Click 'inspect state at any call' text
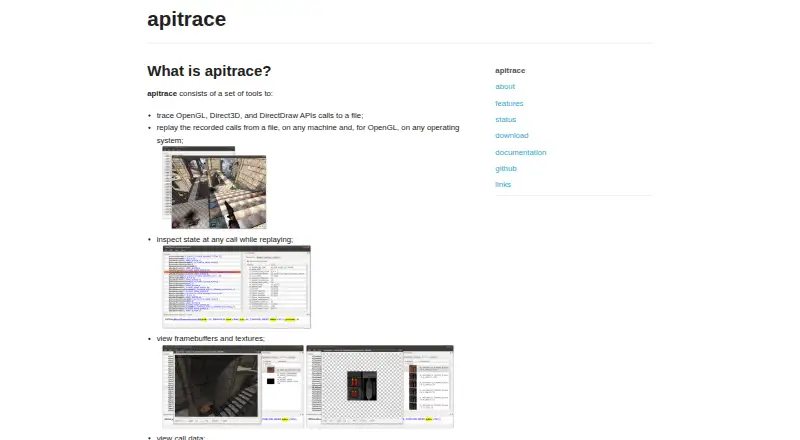800x440 pixels. point(224,239)
